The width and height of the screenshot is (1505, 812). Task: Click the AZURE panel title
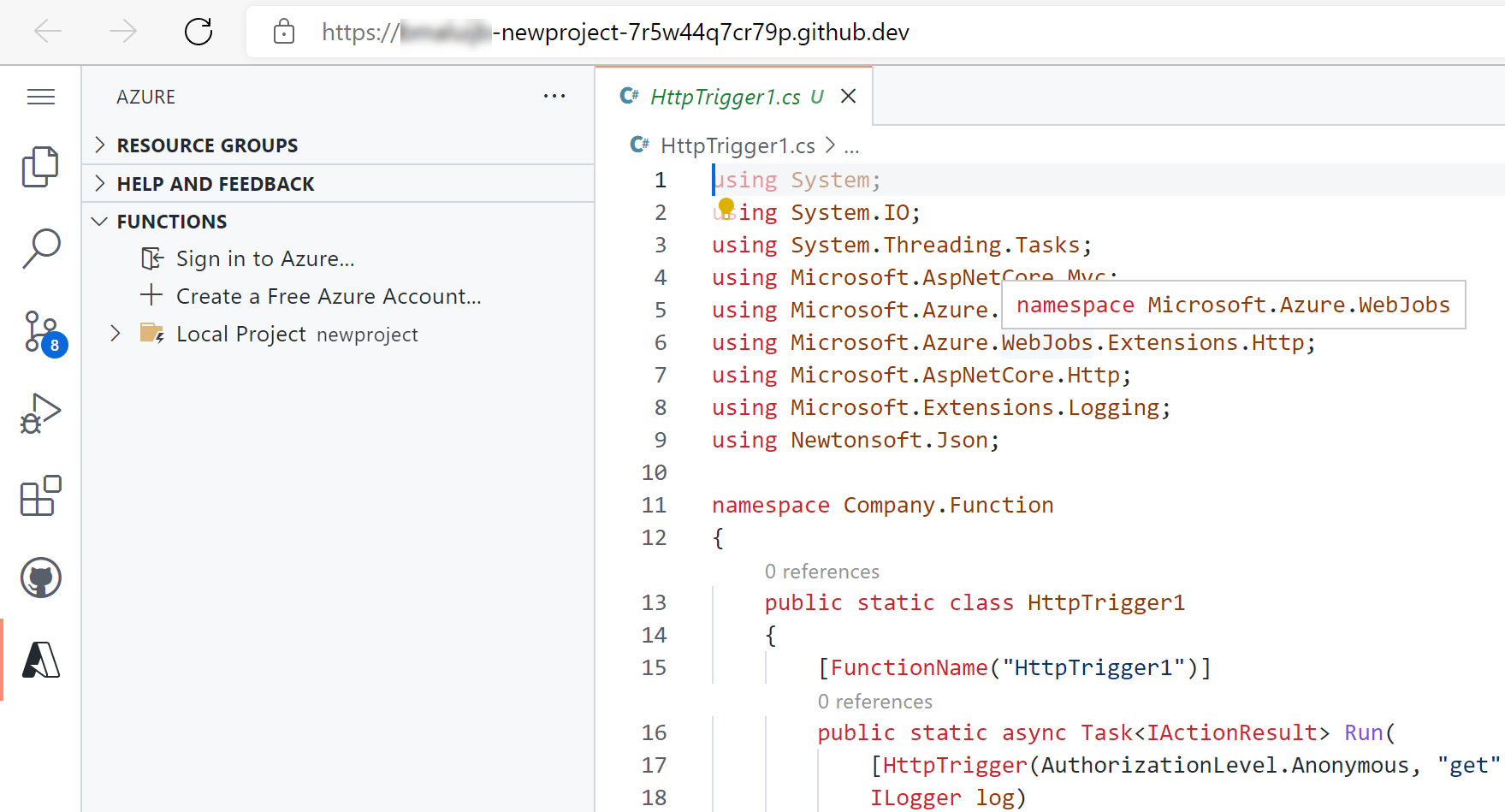pos(145,97)
